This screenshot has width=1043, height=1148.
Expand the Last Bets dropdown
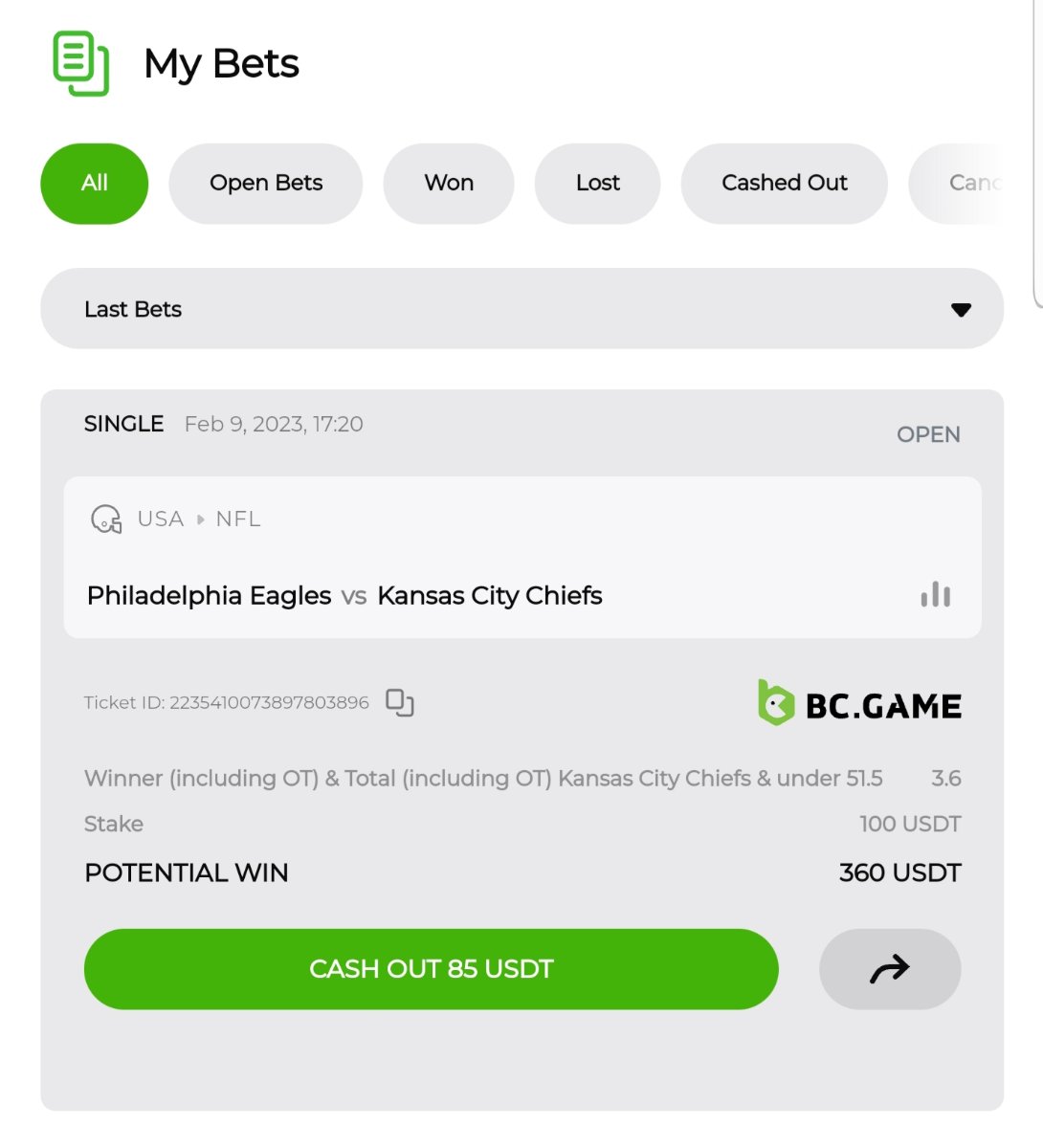click(x=521, y=309)
